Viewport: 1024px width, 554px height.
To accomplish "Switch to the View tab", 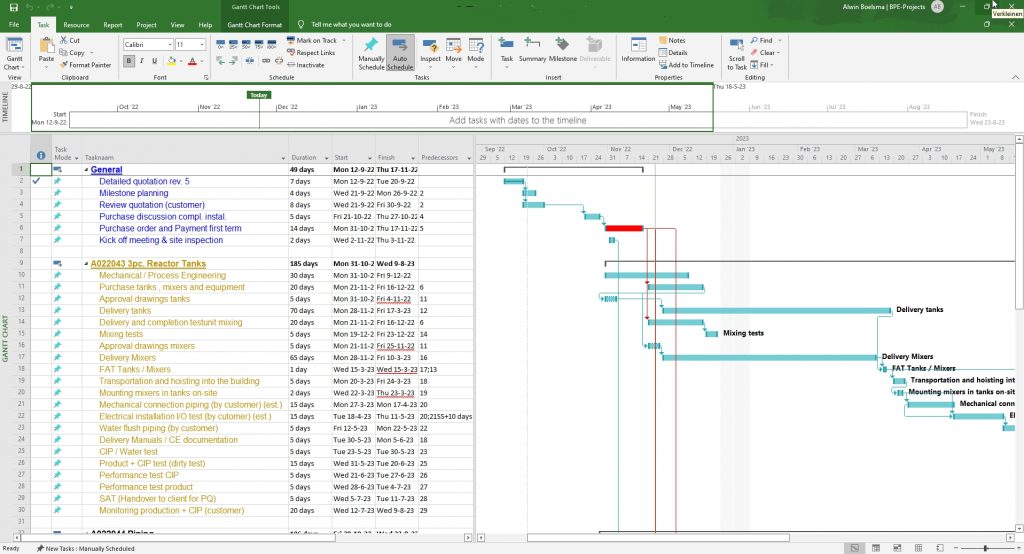I will (x=178, y=25).
